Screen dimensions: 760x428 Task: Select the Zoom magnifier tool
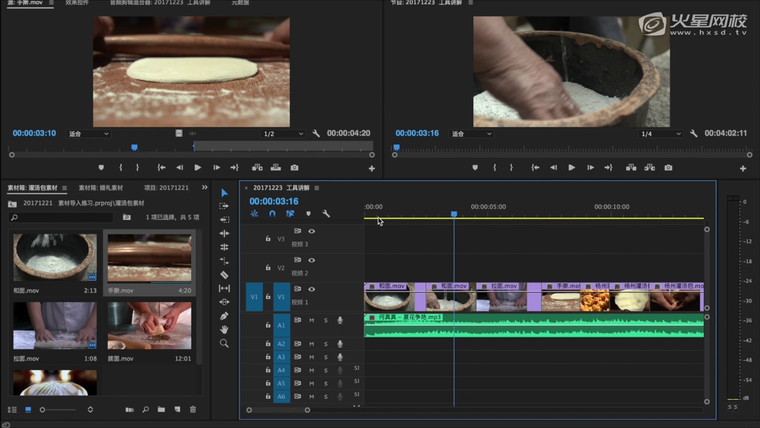coord(224,343)
